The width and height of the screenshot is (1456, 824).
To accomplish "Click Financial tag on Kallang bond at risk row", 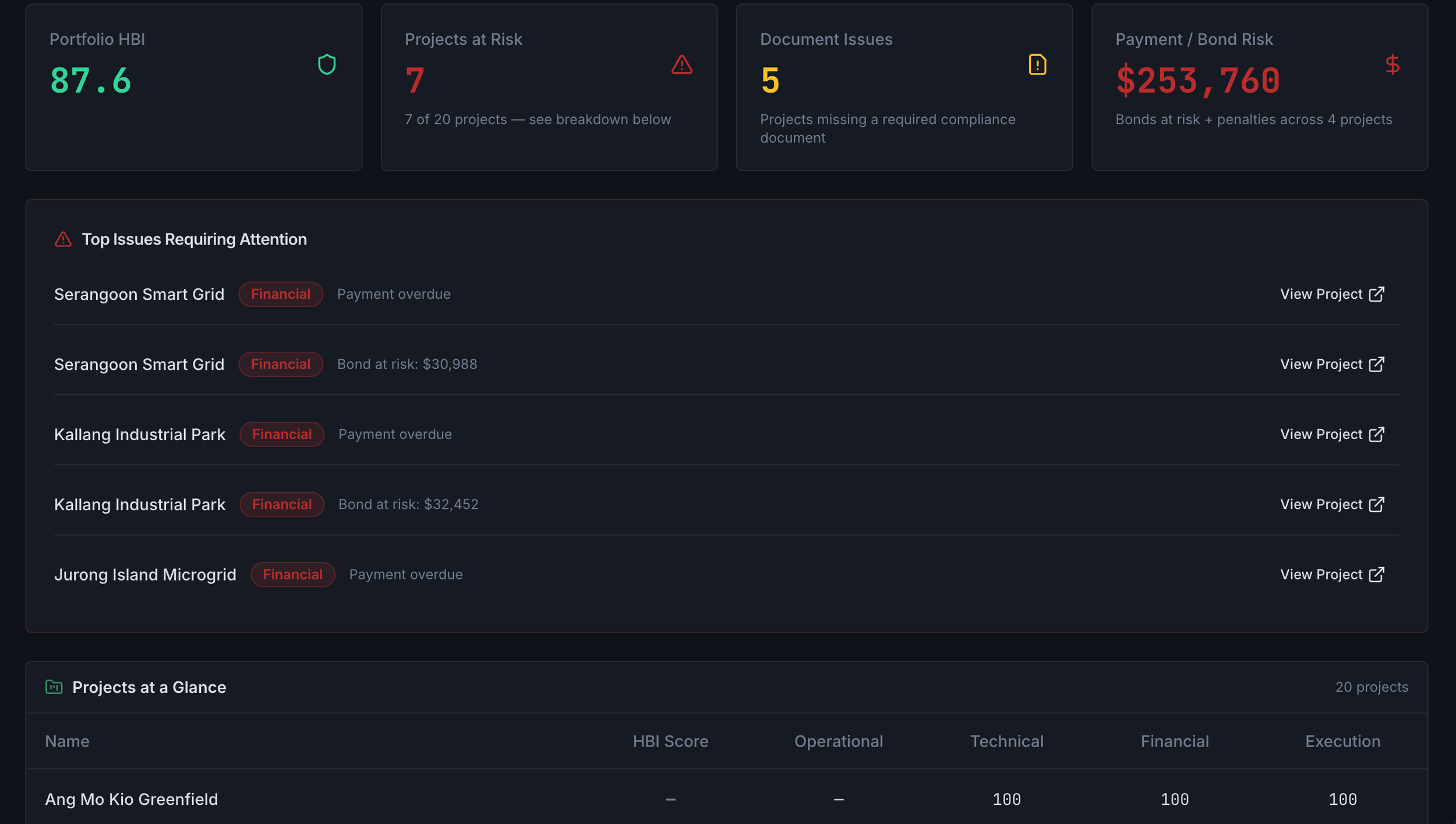I will click(x=282, y=504).
